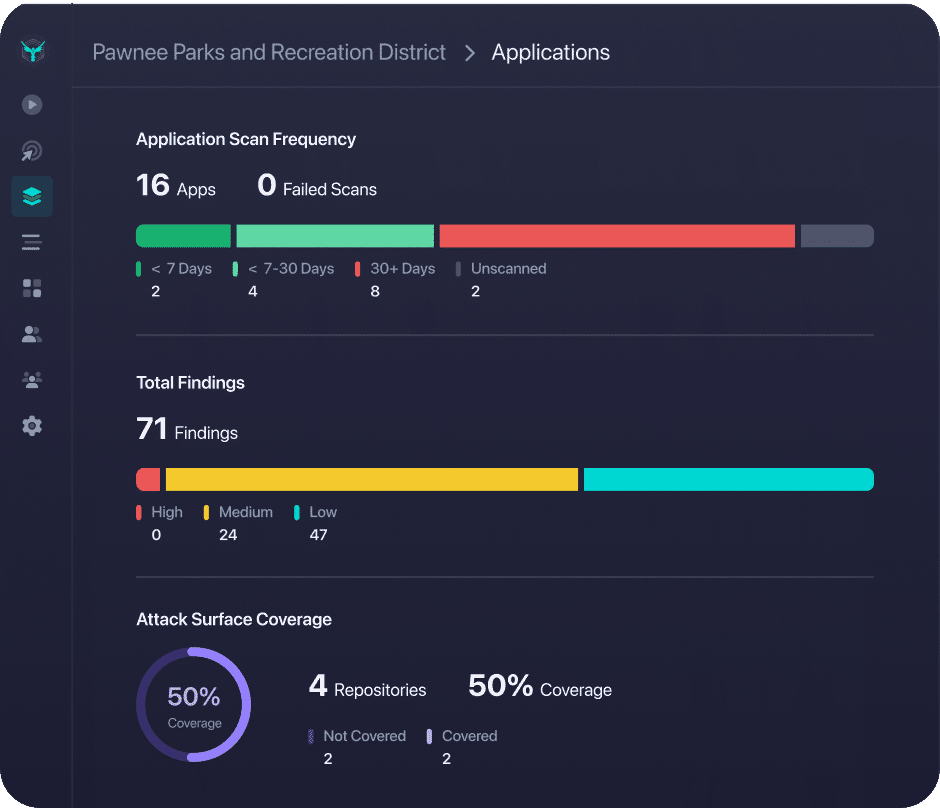Click the three-person teams sidebar icon

(x=32, y=380)
